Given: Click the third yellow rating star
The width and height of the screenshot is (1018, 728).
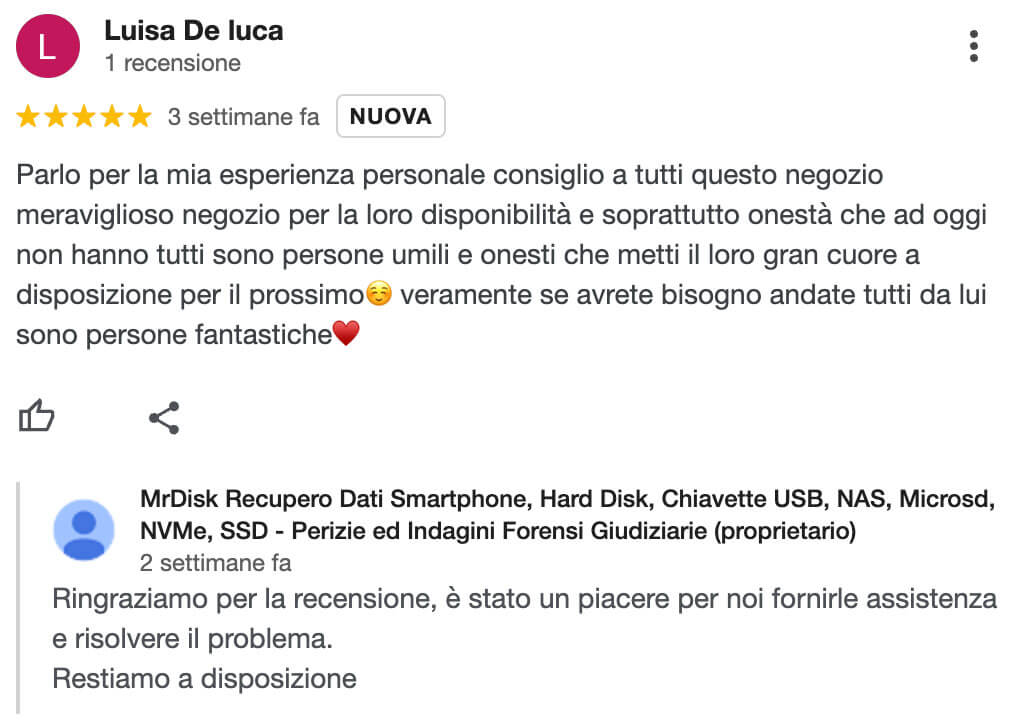Looking at the screenshot, I should [x=84, y=117].
